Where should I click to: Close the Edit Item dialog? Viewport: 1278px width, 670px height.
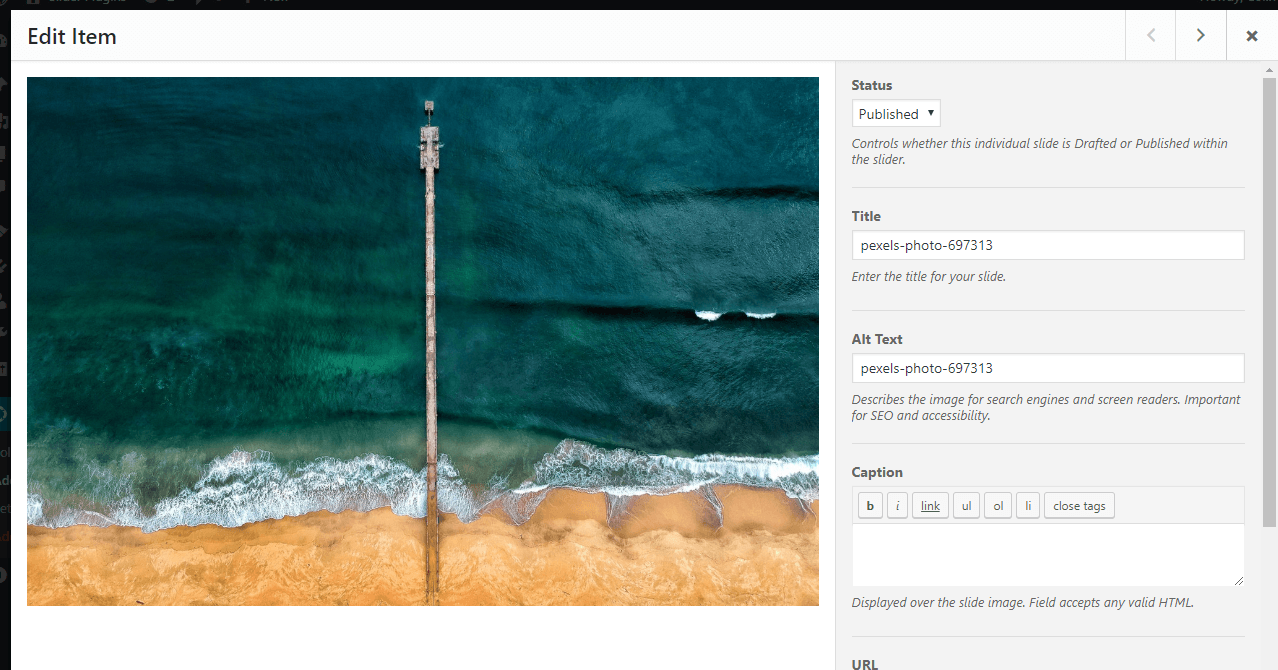1251,36
